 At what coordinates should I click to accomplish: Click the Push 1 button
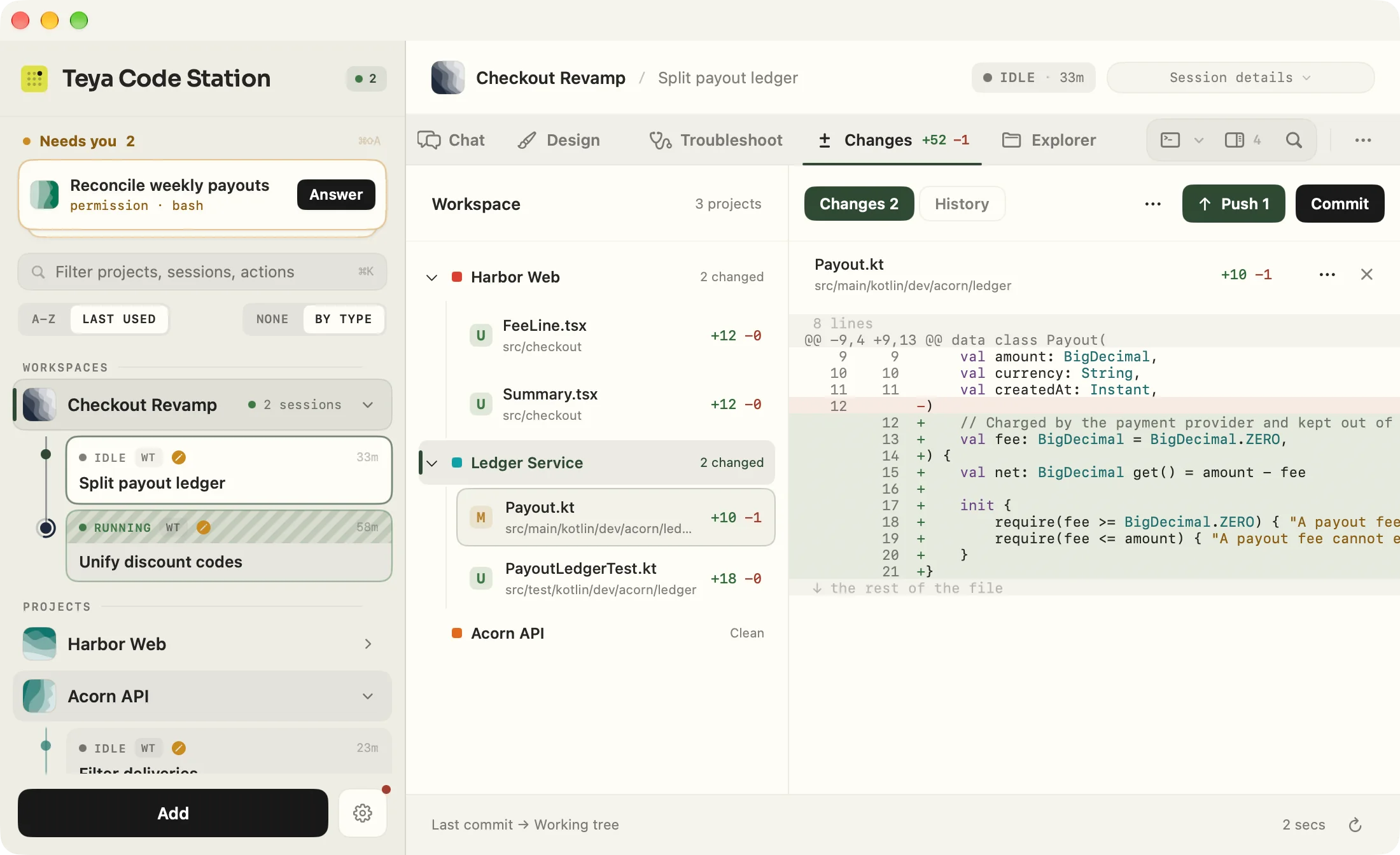[x=1234, y=204]
